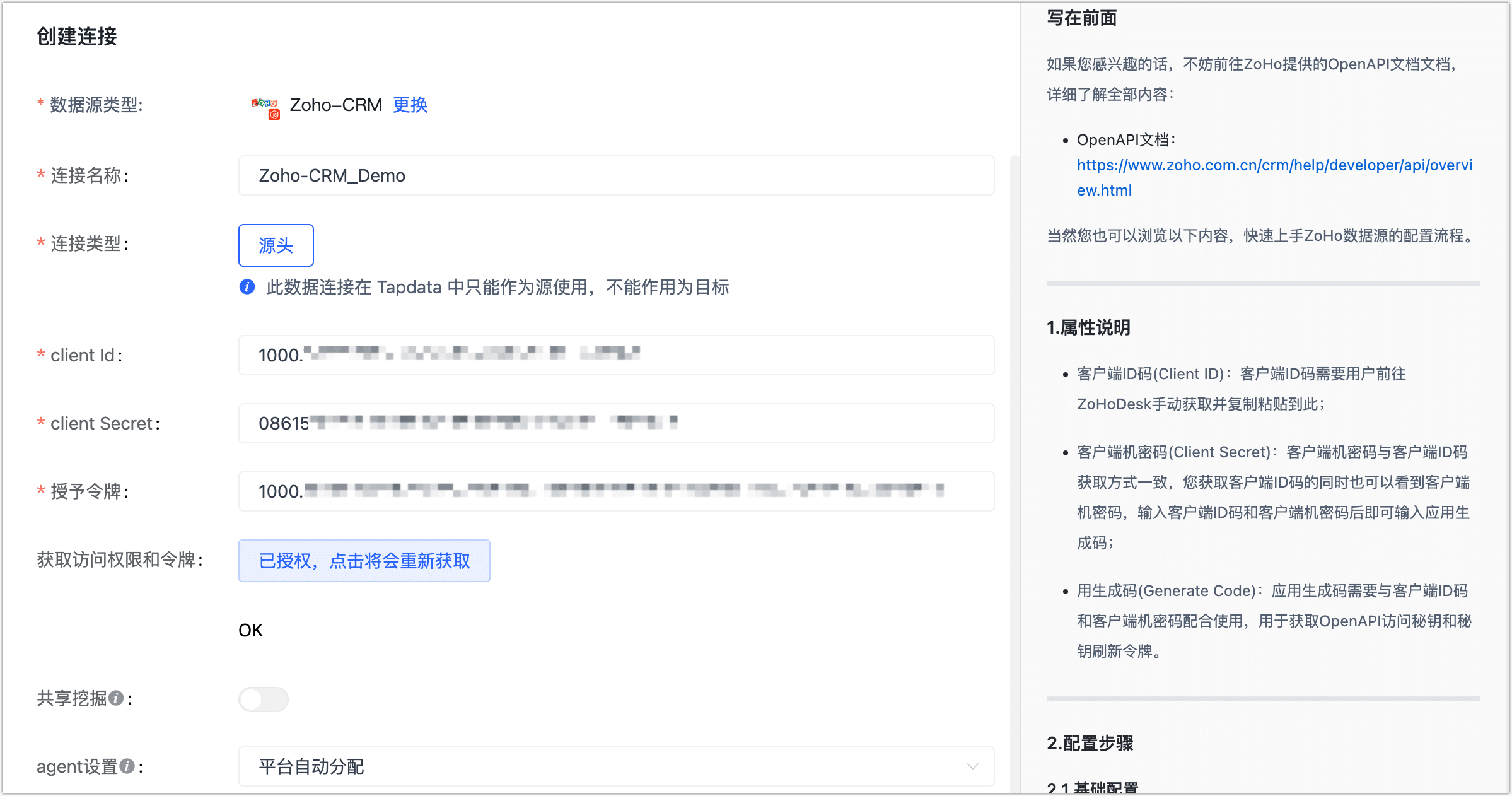Click the help icon next to 共享挖掘
Image resolution: width=1512 pixels, height=796 pixels.
click(x=116, y=698)
